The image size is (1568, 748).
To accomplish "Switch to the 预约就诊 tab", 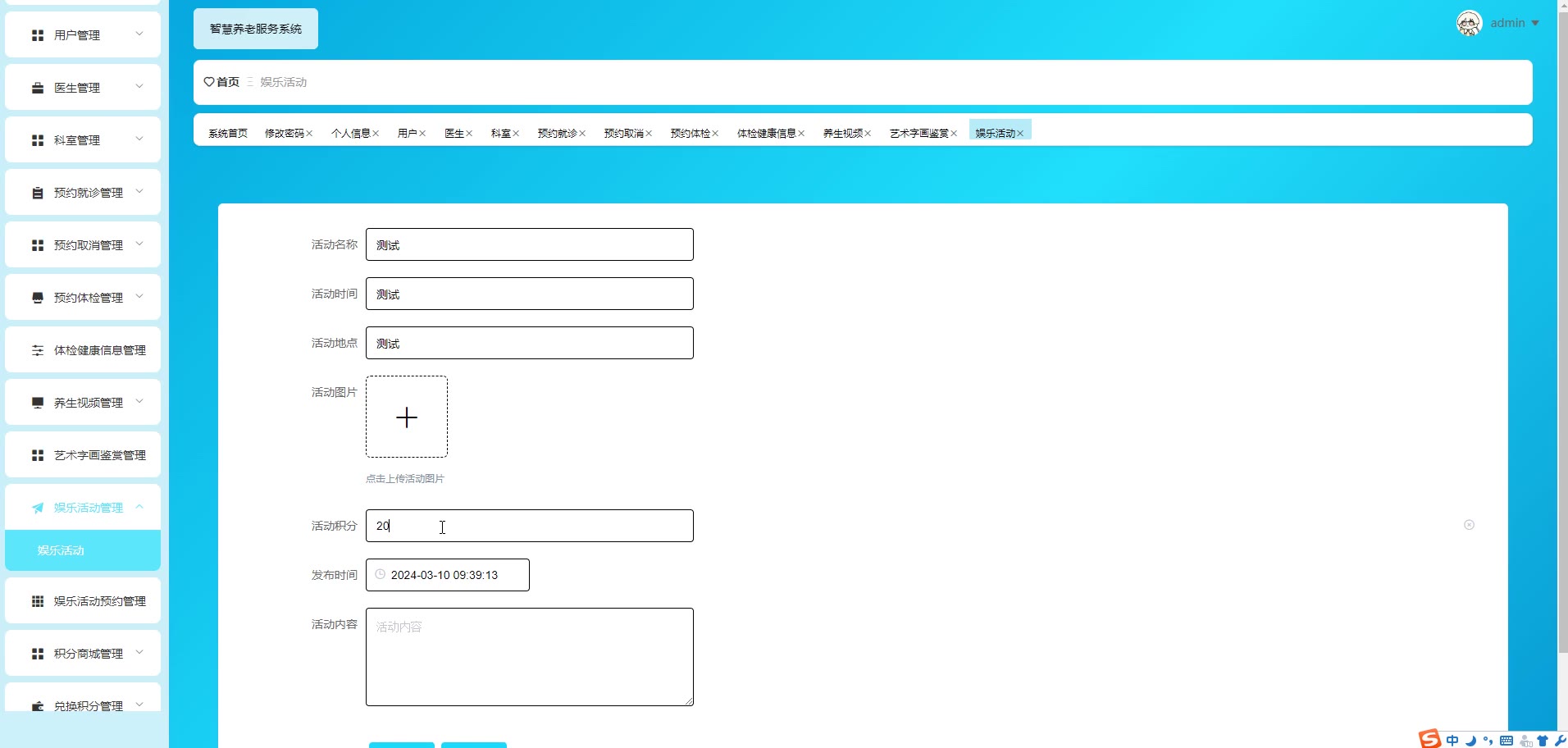I will click(x=557, y=133).
